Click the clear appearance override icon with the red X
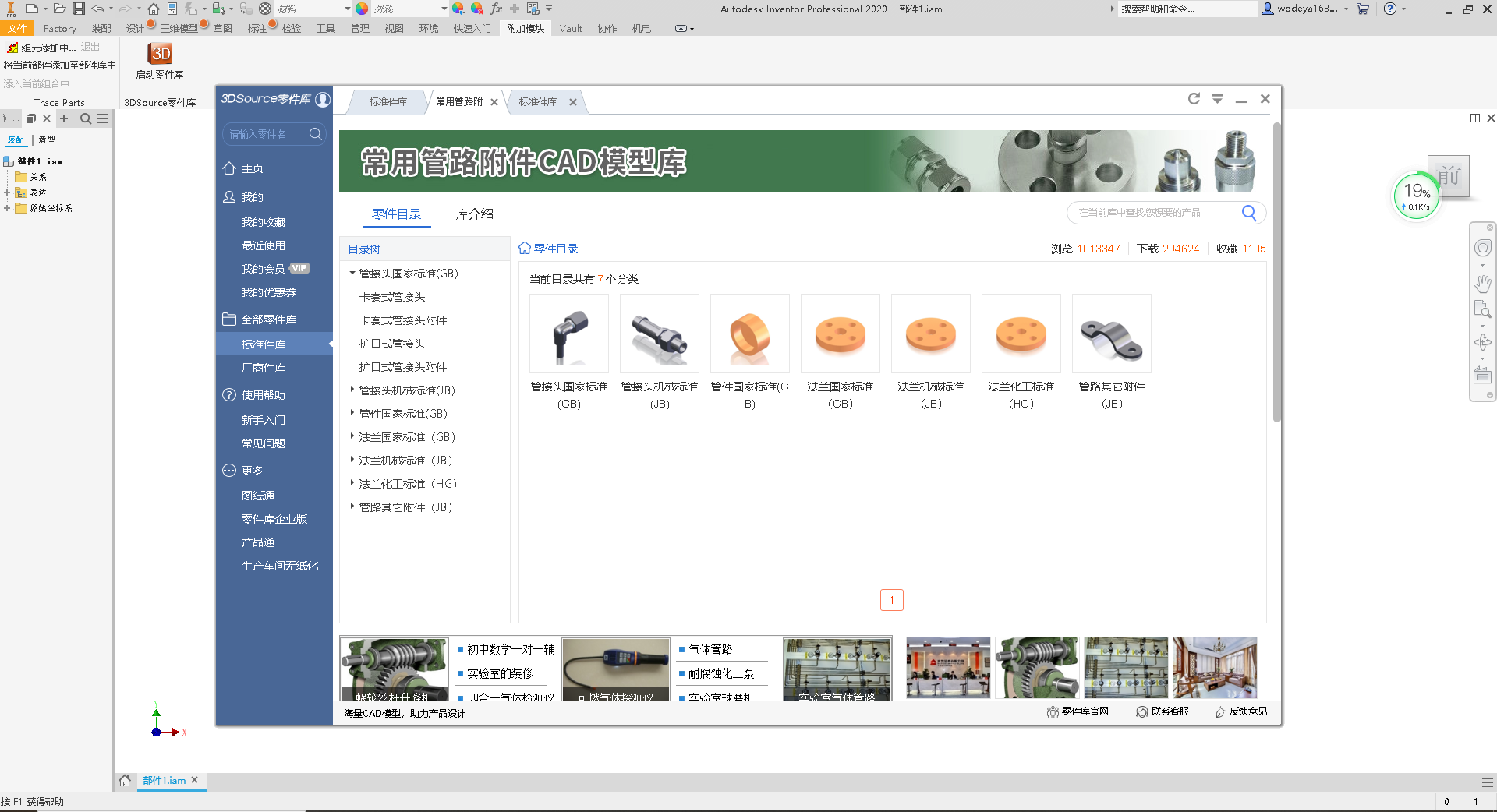This screenshot has width=1497, height=812. [476, 9]
